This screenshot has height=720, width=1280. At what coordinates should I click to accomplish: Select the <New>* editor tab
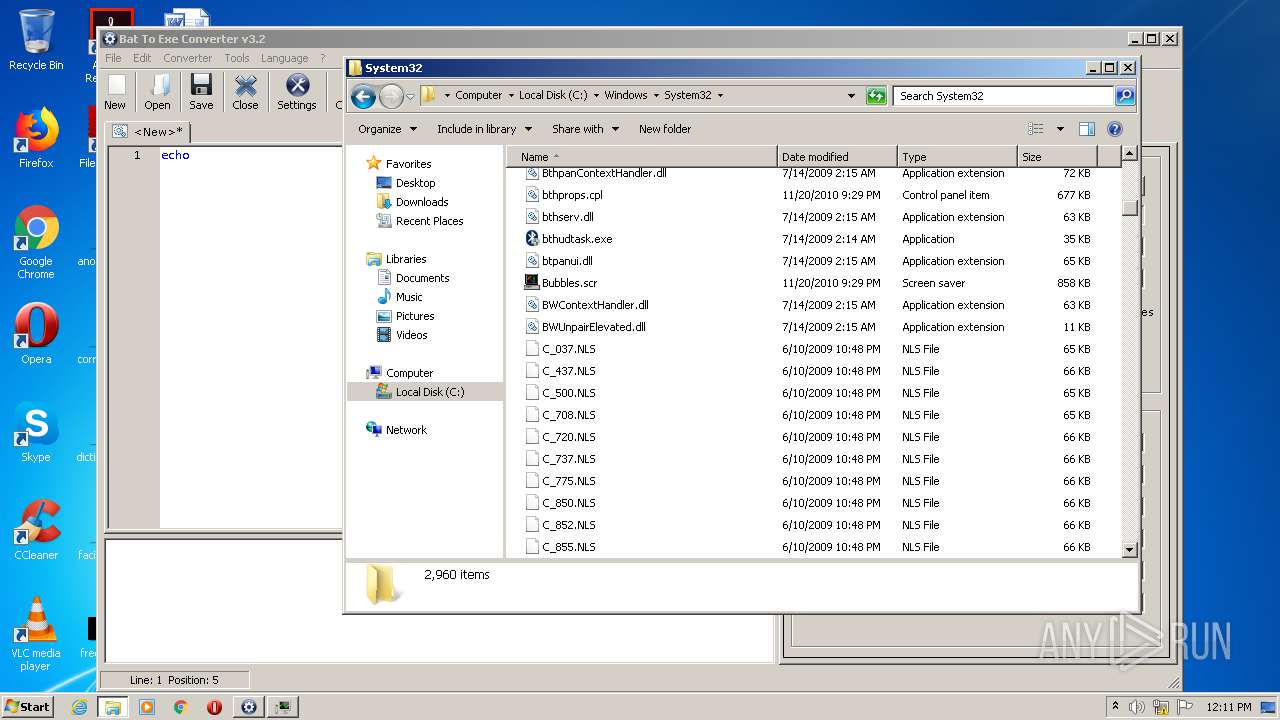tap(148, 132)
